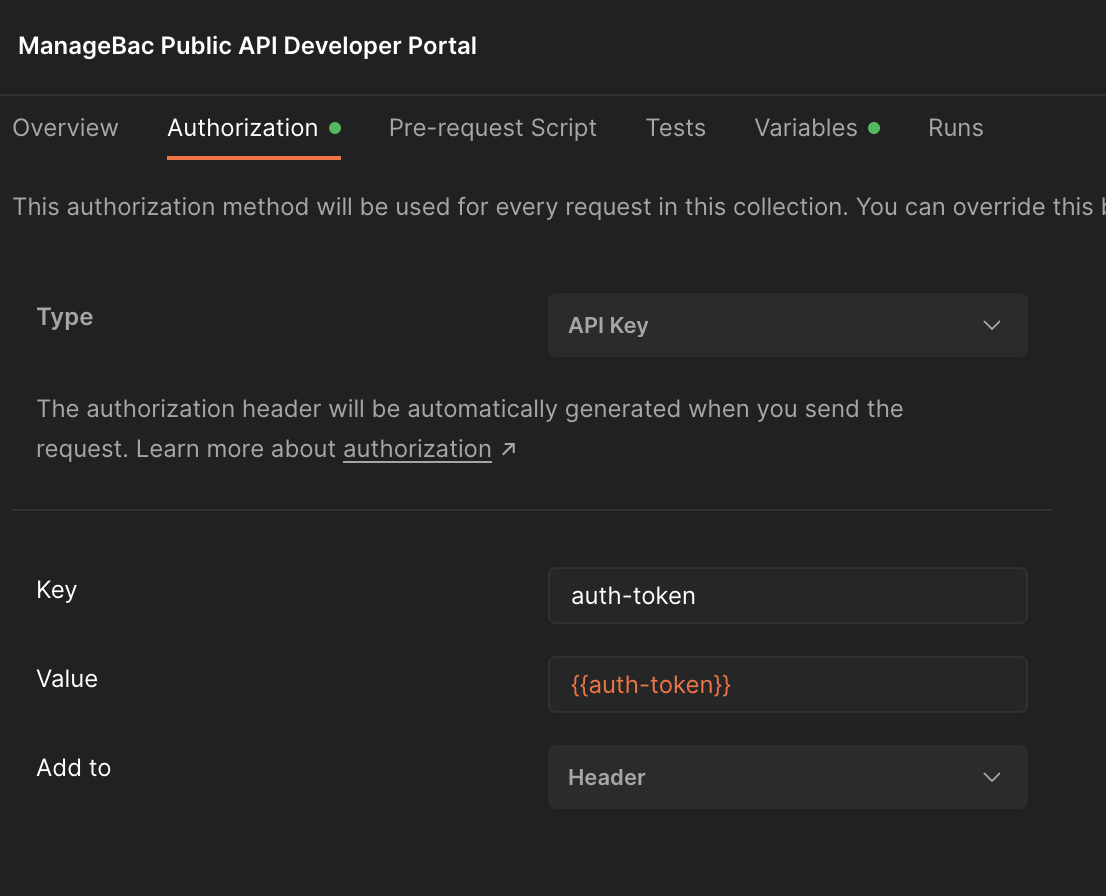Select the Authorization tab
This screenshot has height=896, width=1106.
click(x=254, y=128)
